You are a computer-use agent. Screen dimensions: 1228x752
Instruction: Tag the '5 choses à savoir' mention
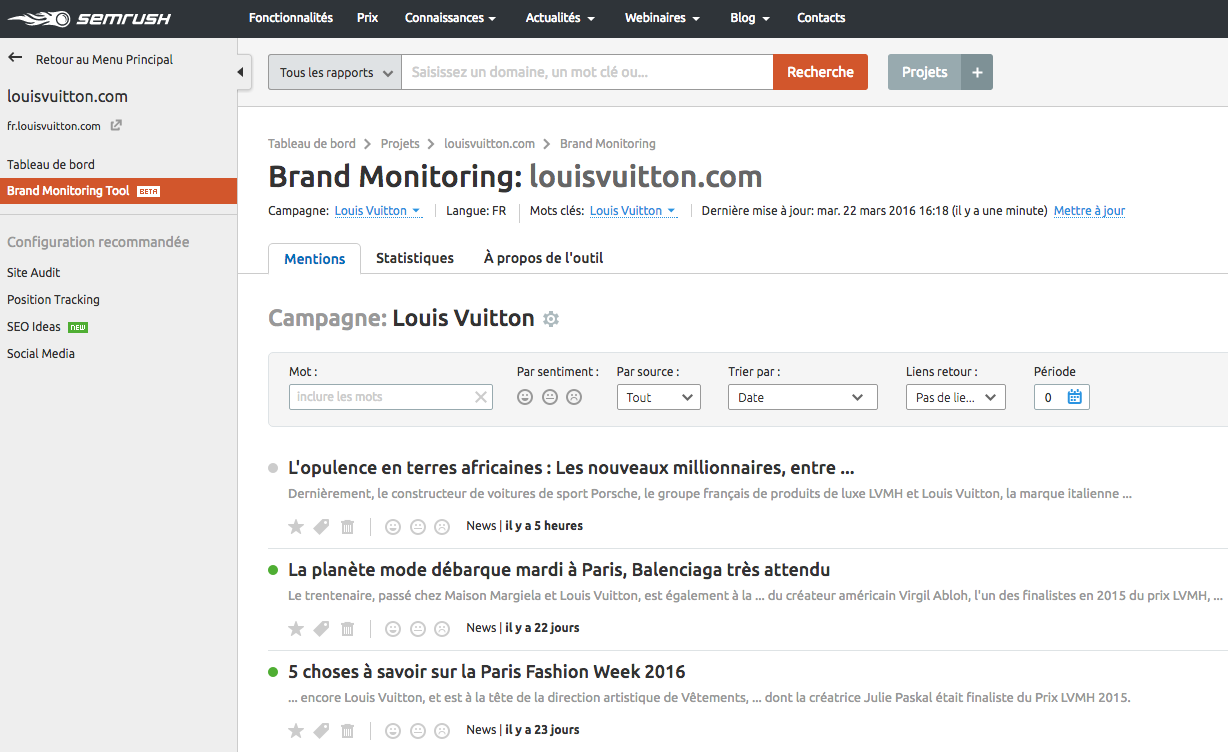(x=321, y=730)
